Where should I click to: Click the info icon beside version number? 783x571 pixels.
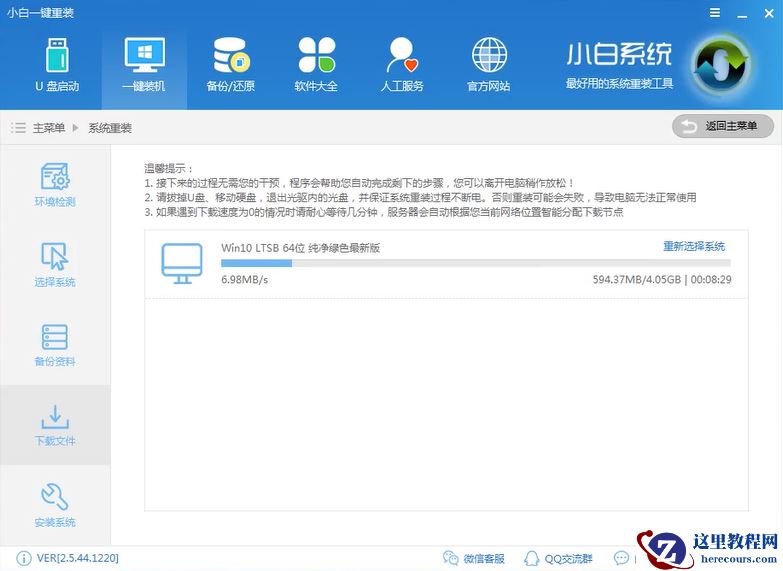[x=23, y=558]
